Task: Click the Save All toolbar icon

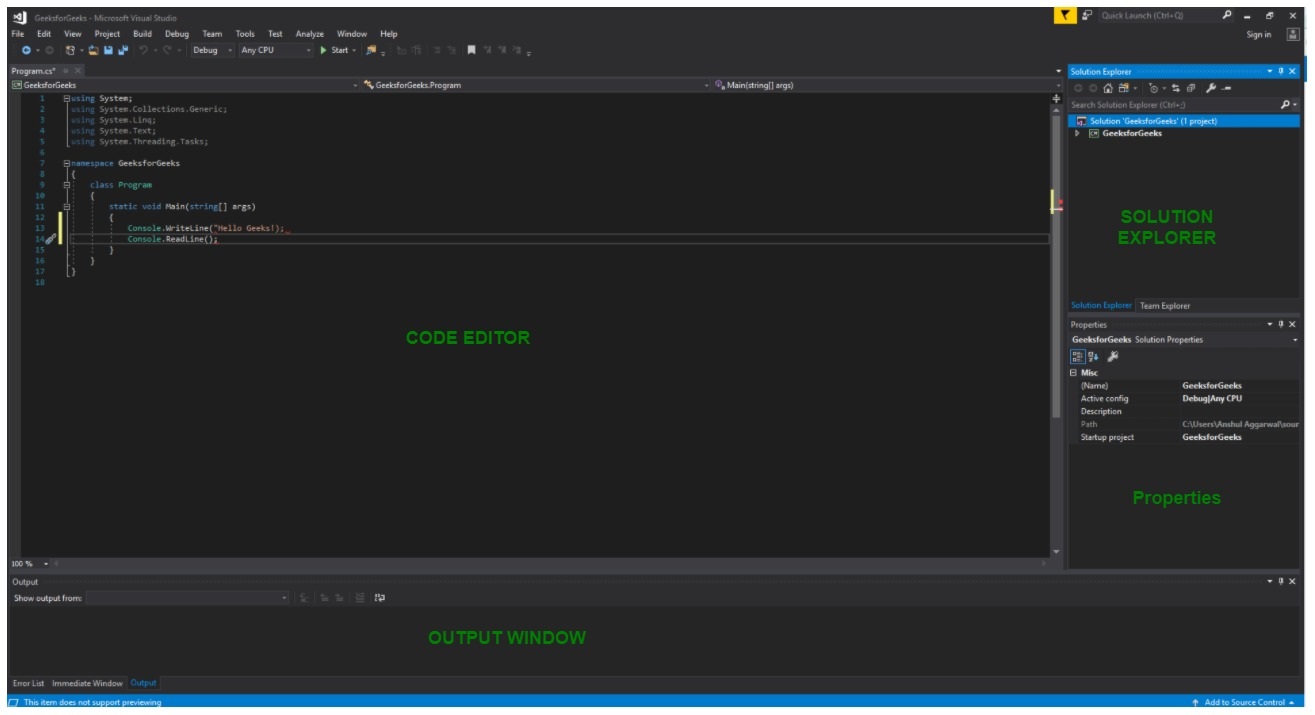Action: [123, 50]
